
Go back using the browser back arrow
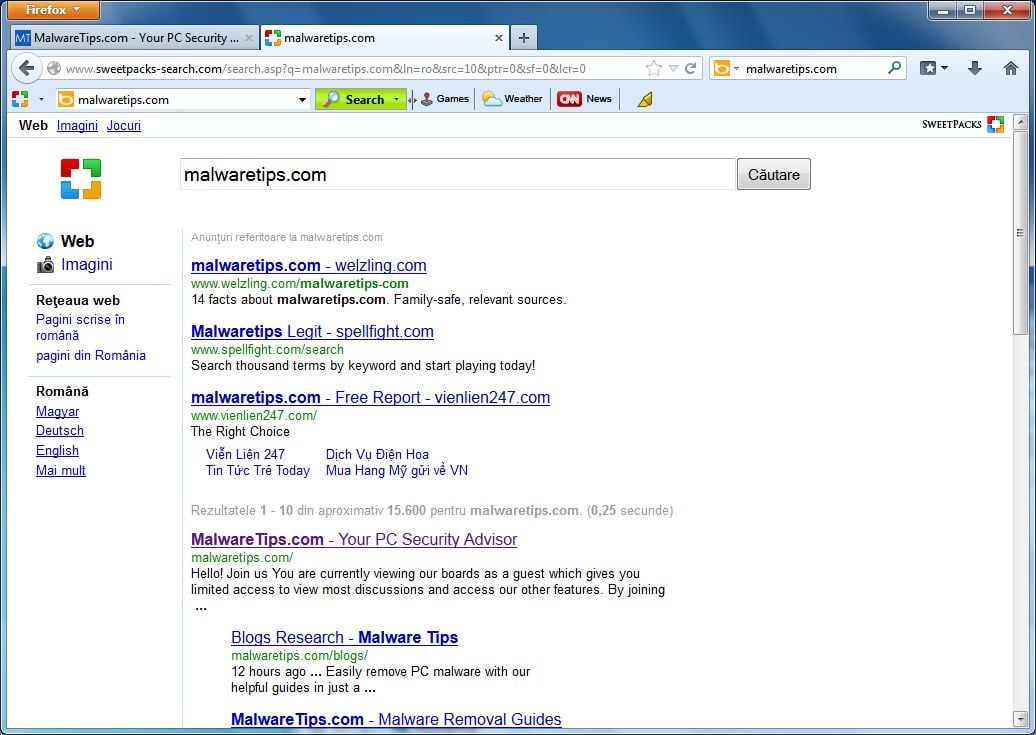(x=26, y=68)
